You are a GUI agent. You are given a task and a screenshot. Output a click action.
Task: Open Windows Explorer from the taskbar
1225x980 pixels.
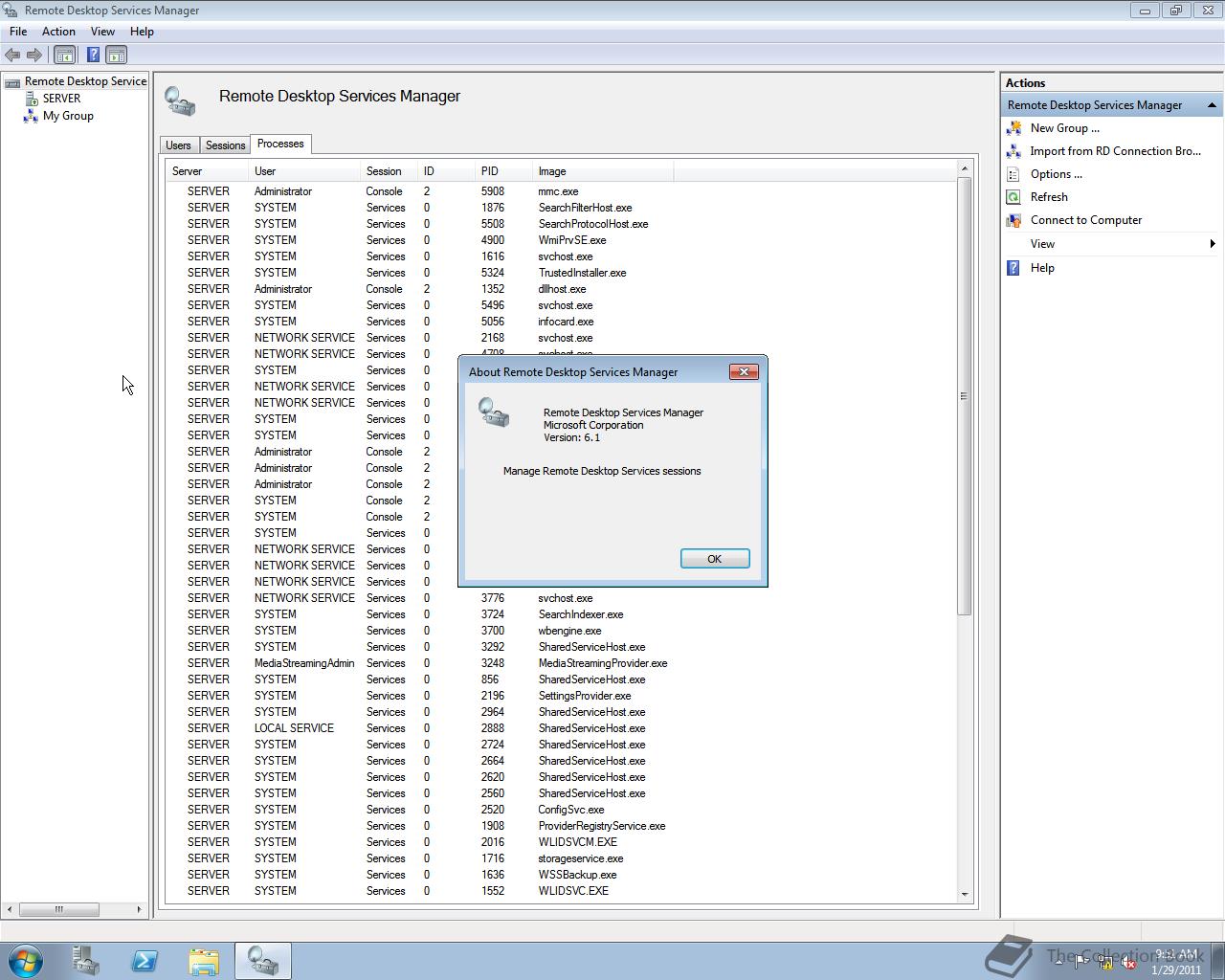204,961
